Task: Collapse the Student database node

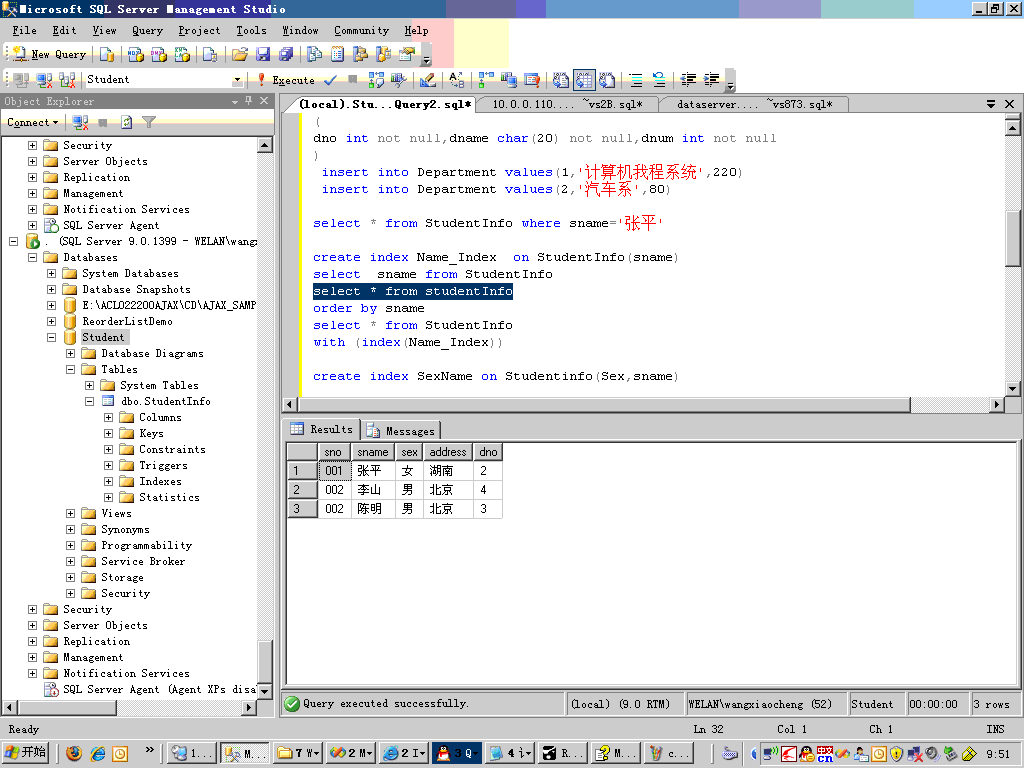Action: click(51, 338)
